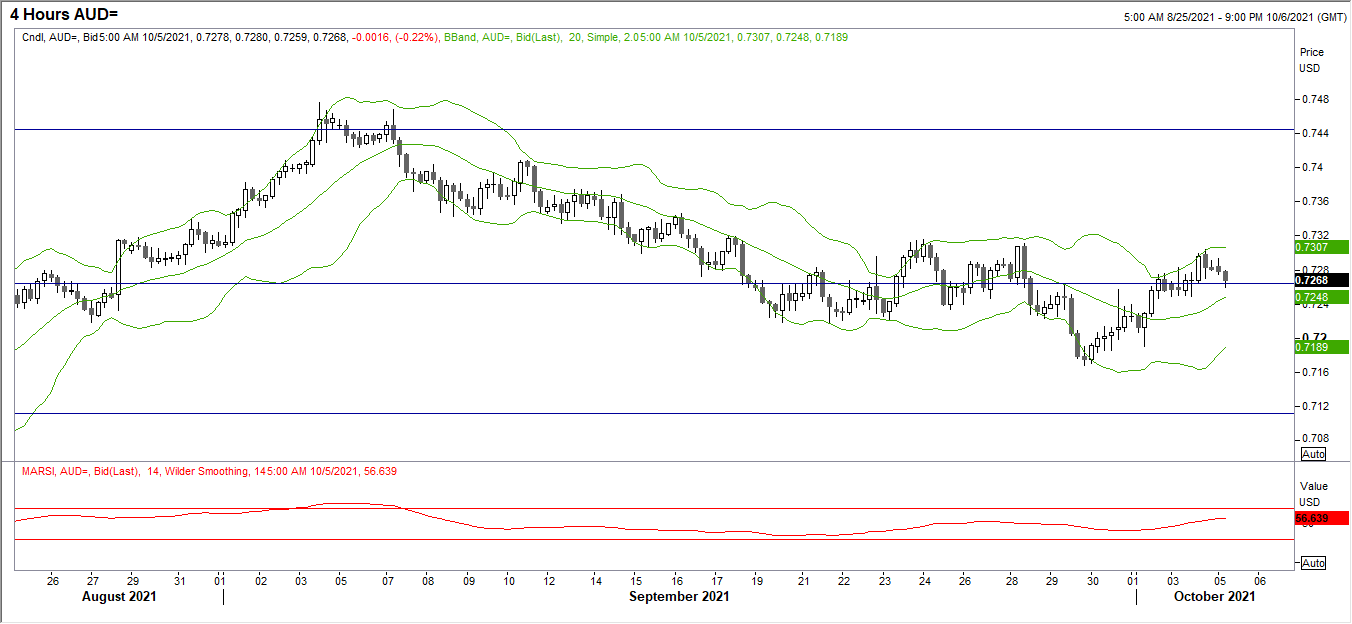Click the 'Price USD' axis heading
Viewport: 1352px width, 624px height.
[1310, 59]
